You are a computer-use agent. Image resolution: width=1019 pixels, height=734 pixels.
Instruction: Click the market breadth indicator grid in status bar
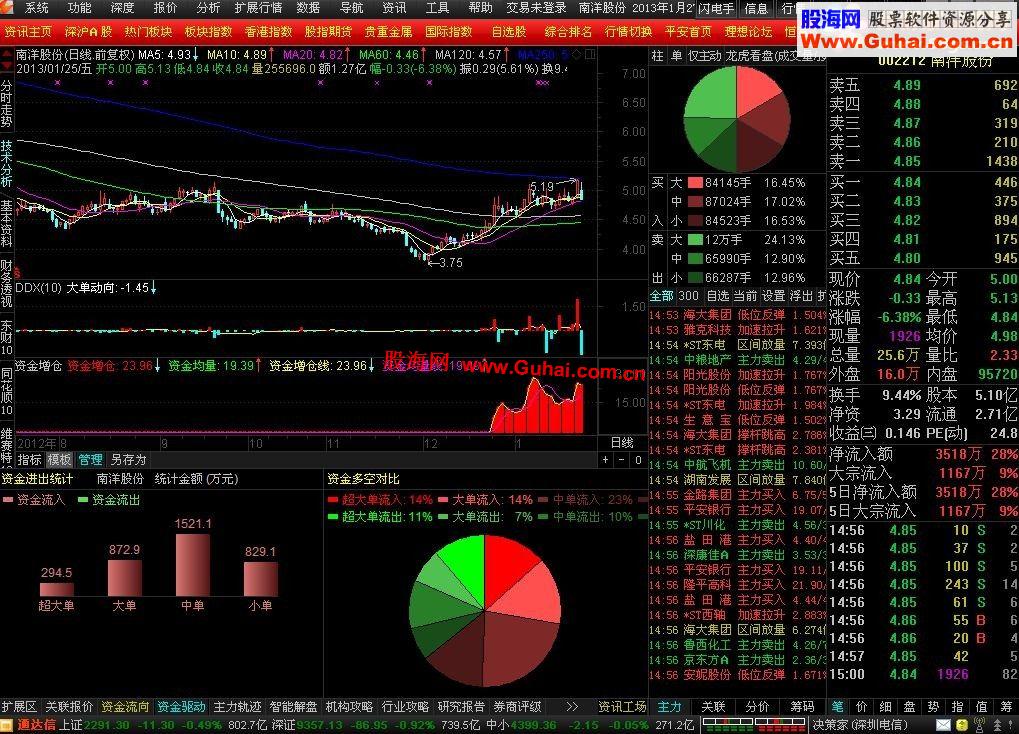pos(753,725)
